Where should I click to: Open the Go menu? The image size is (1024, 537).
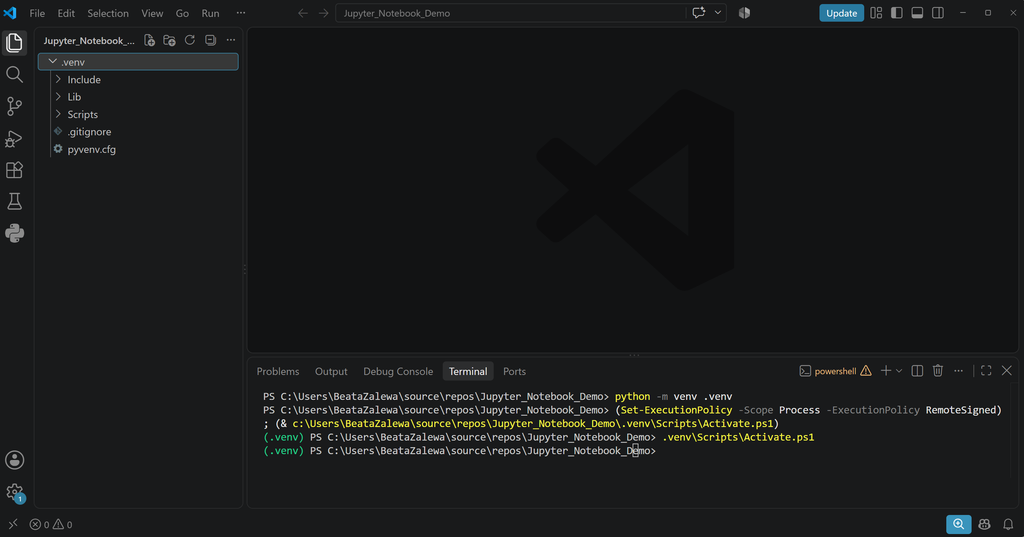182,13
